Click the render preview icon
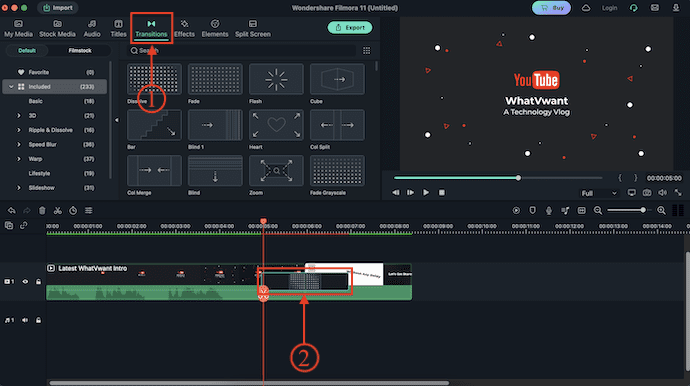 point(516,211)
